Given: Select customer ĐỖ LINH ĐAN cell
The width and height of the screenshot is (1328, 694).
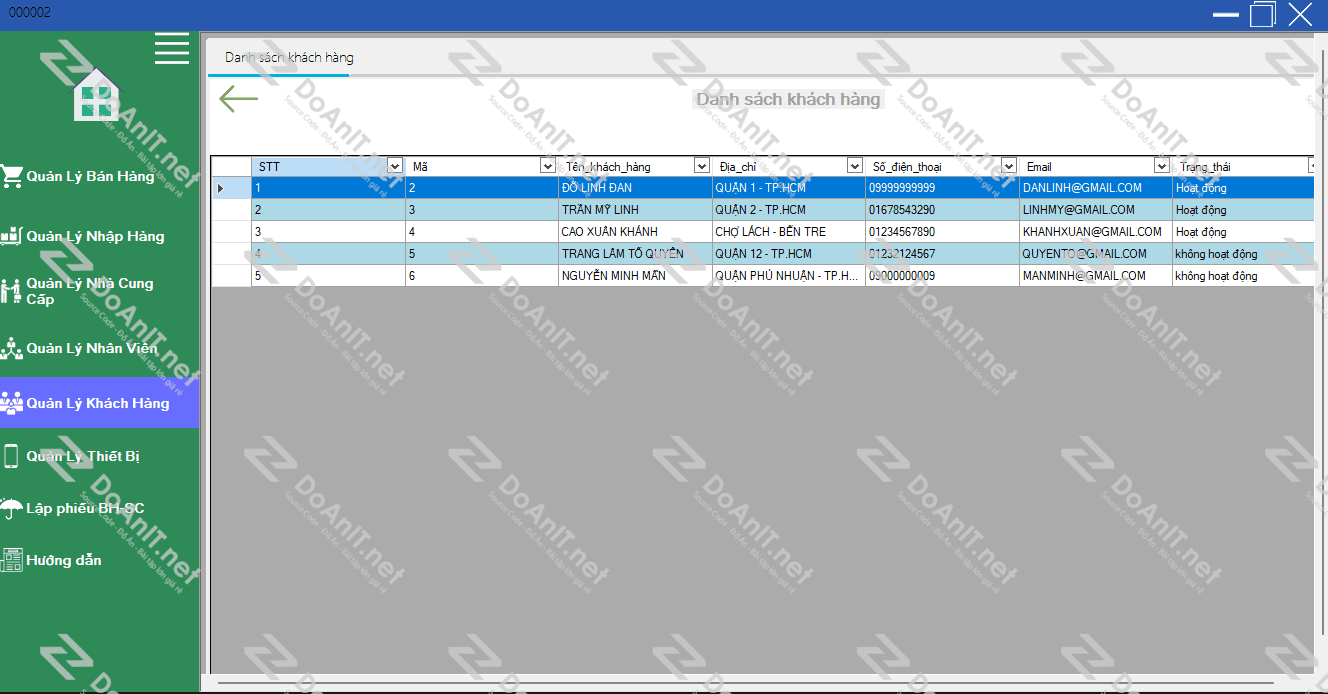Looking at the screenshot, I should (635, 188).
